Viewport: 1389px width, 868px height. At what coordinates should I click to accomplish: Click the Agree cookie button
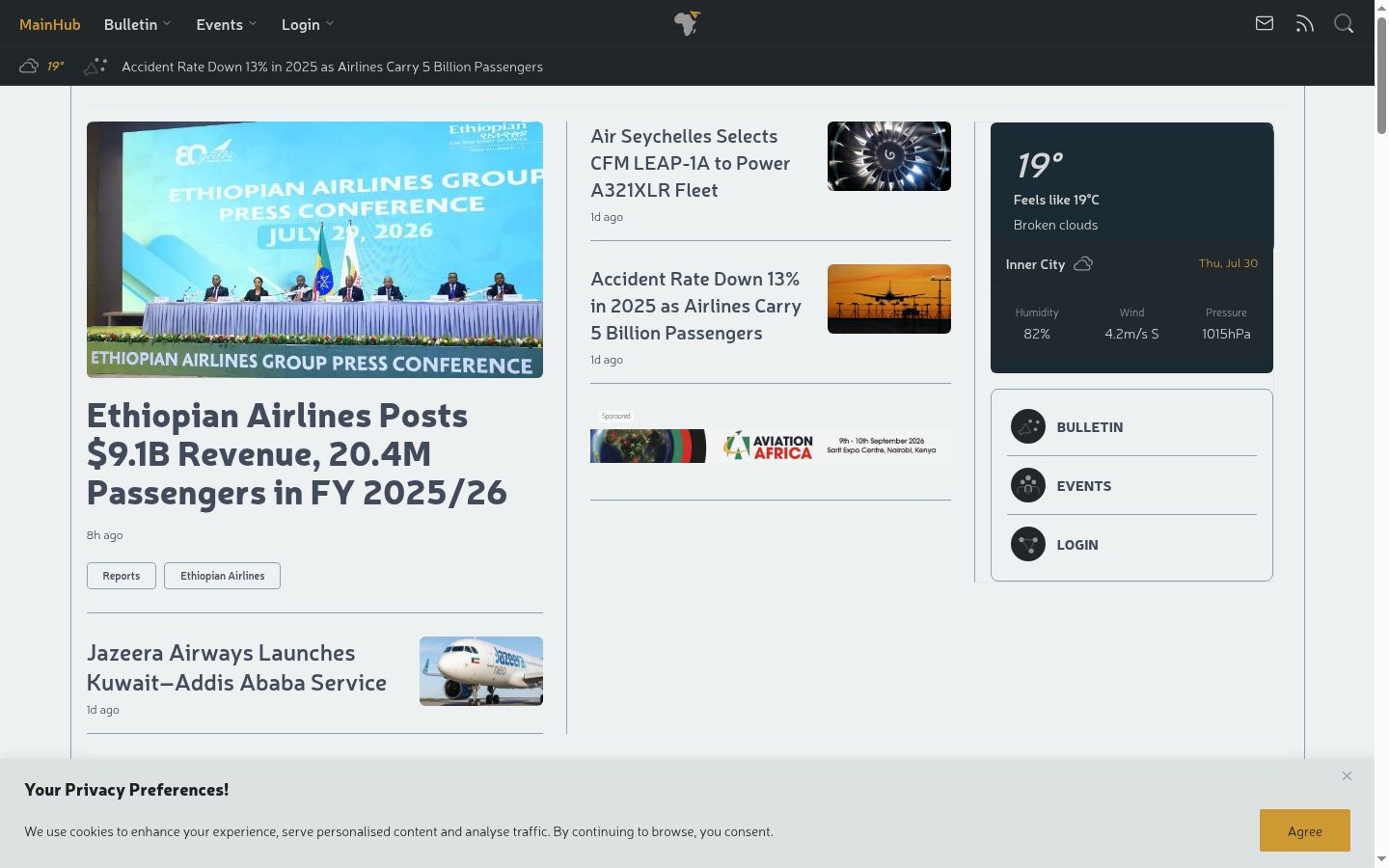[x=1304, y=830]
